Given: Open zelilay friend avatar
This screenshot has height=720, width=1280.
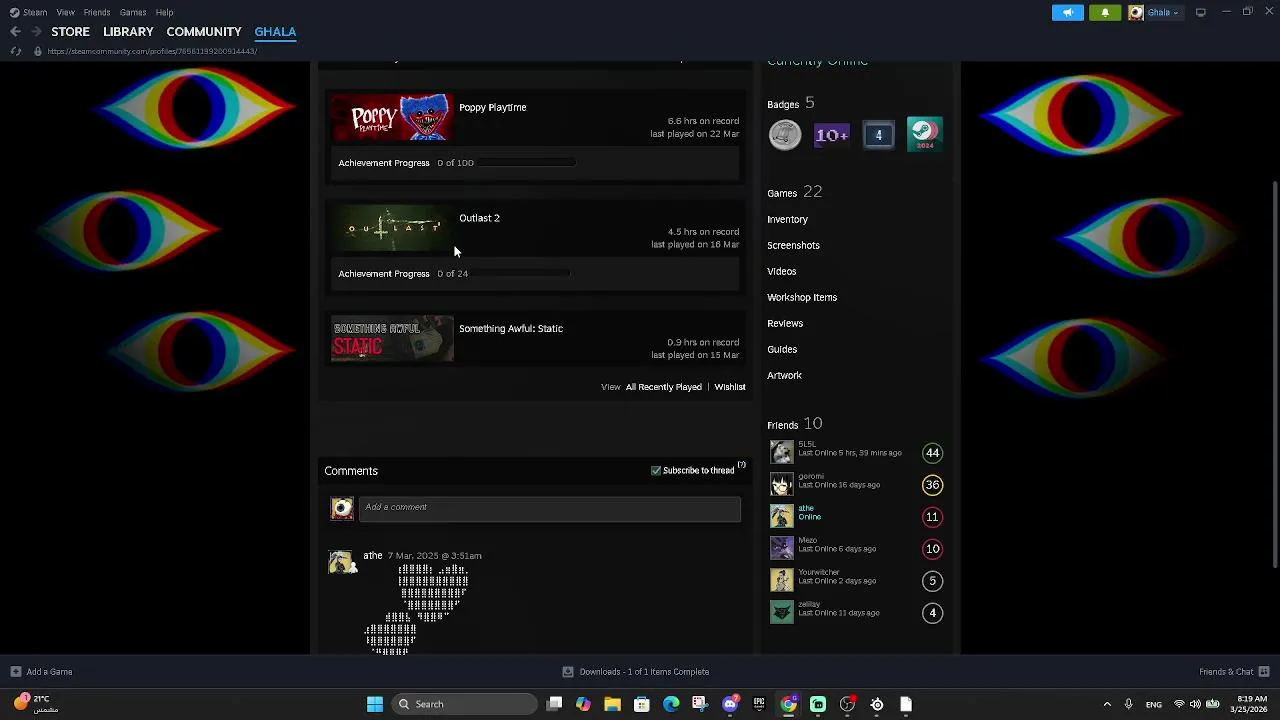Looking at the screenshot, I should pyautogui.click(x=782, y=612).
